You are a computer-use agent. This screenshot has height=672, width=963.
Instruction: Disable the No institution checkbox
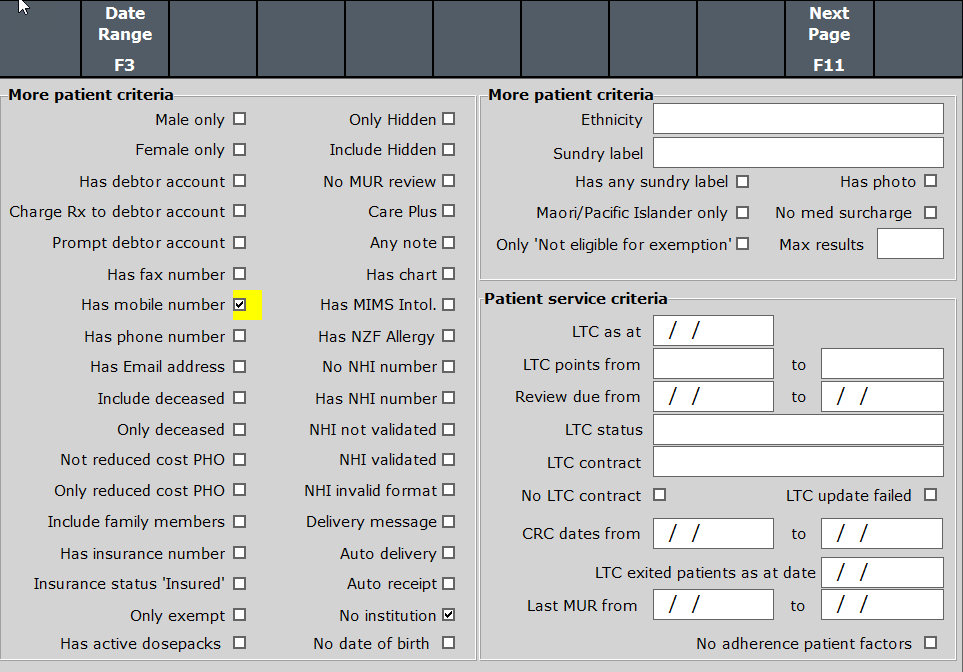click(x=448, y=614)
